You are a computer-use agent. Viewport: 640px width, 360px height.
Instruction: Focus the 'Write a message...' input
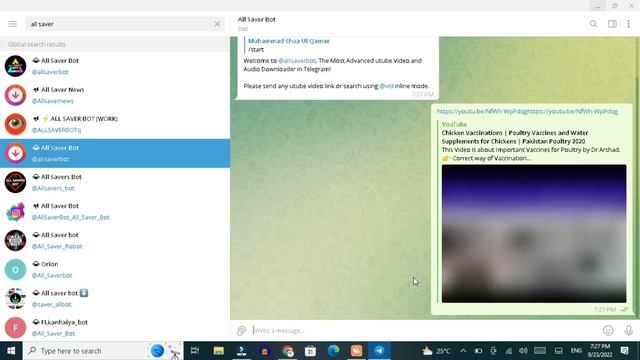point(424,330)
